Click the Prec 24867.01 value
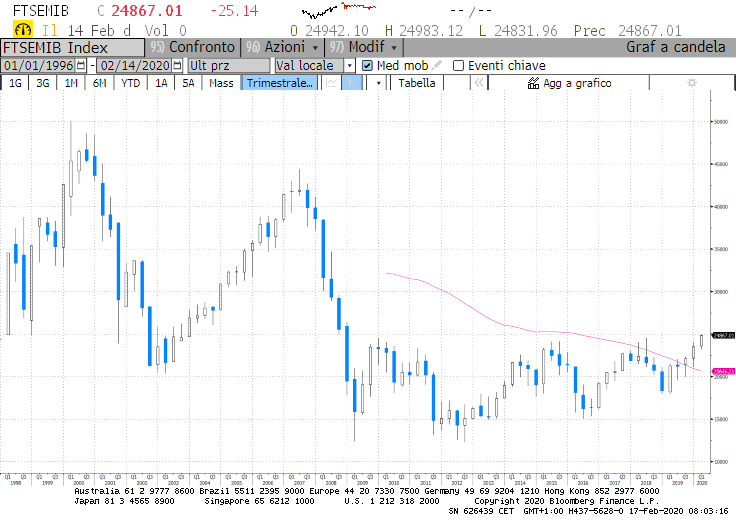Screen dimensions: 736x530 click(x=627, y=31)
